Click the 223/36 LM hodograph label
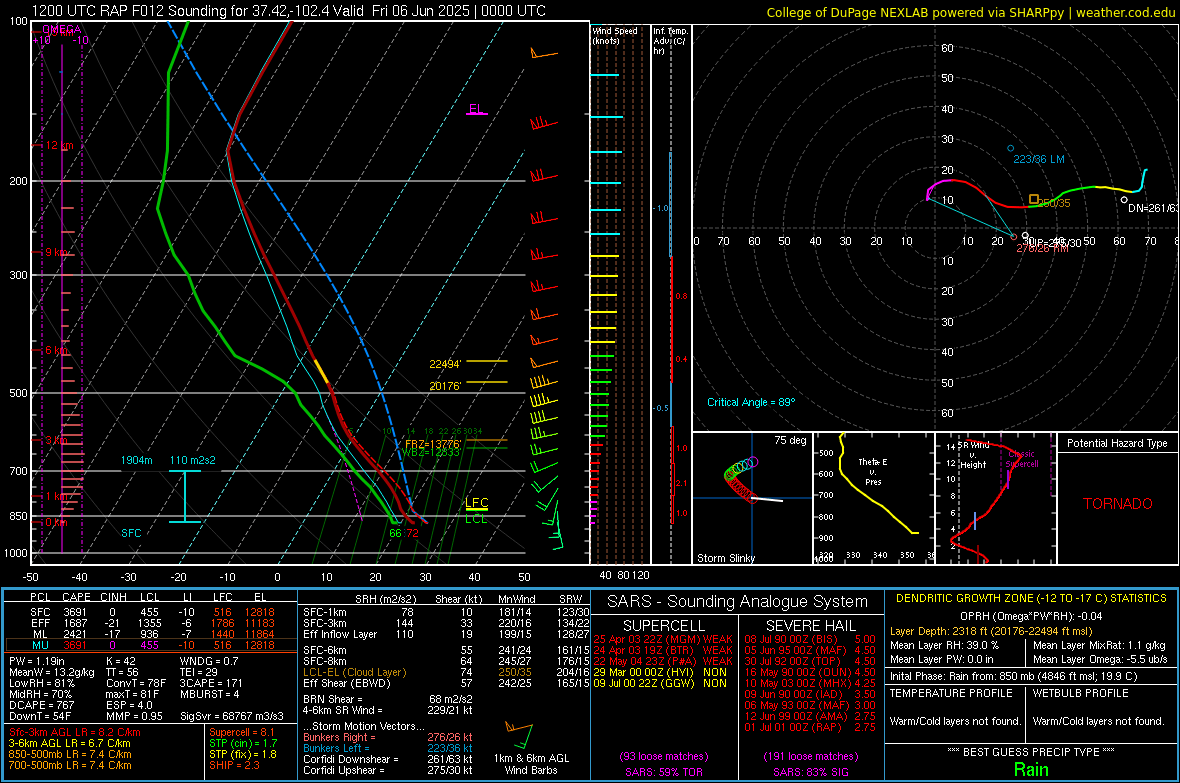The width and height of the screenshot is (1180, 783). [x=1039, y=159]
